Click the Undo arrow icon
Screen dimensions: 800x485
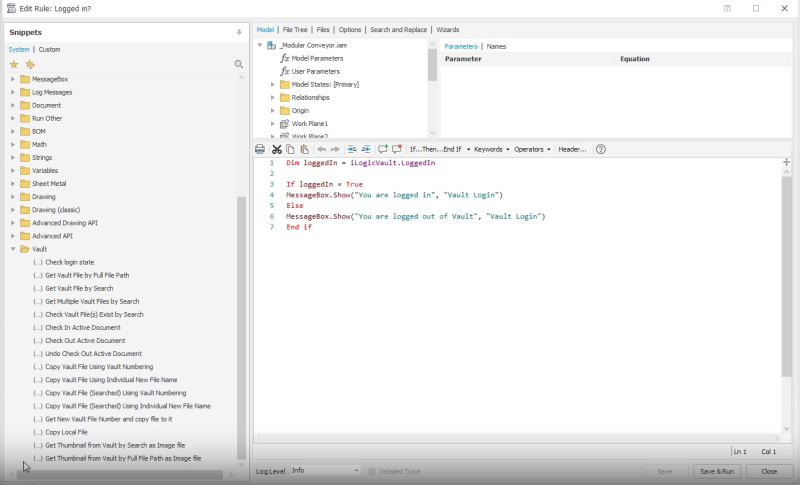[x=321, y=149]
